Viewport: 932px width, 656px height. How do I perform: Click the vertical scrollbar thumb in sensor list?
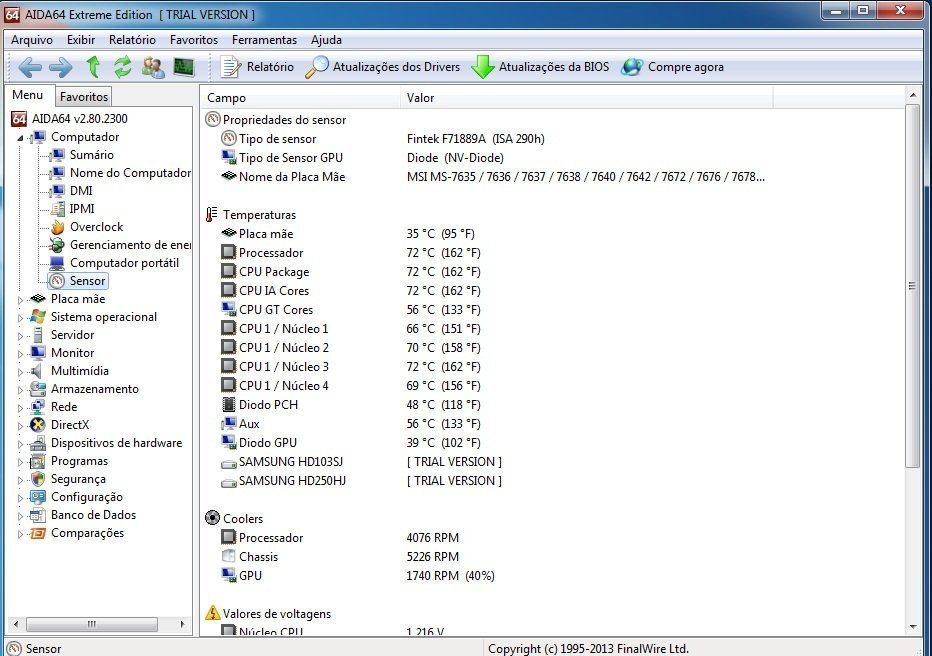[912, 286]
